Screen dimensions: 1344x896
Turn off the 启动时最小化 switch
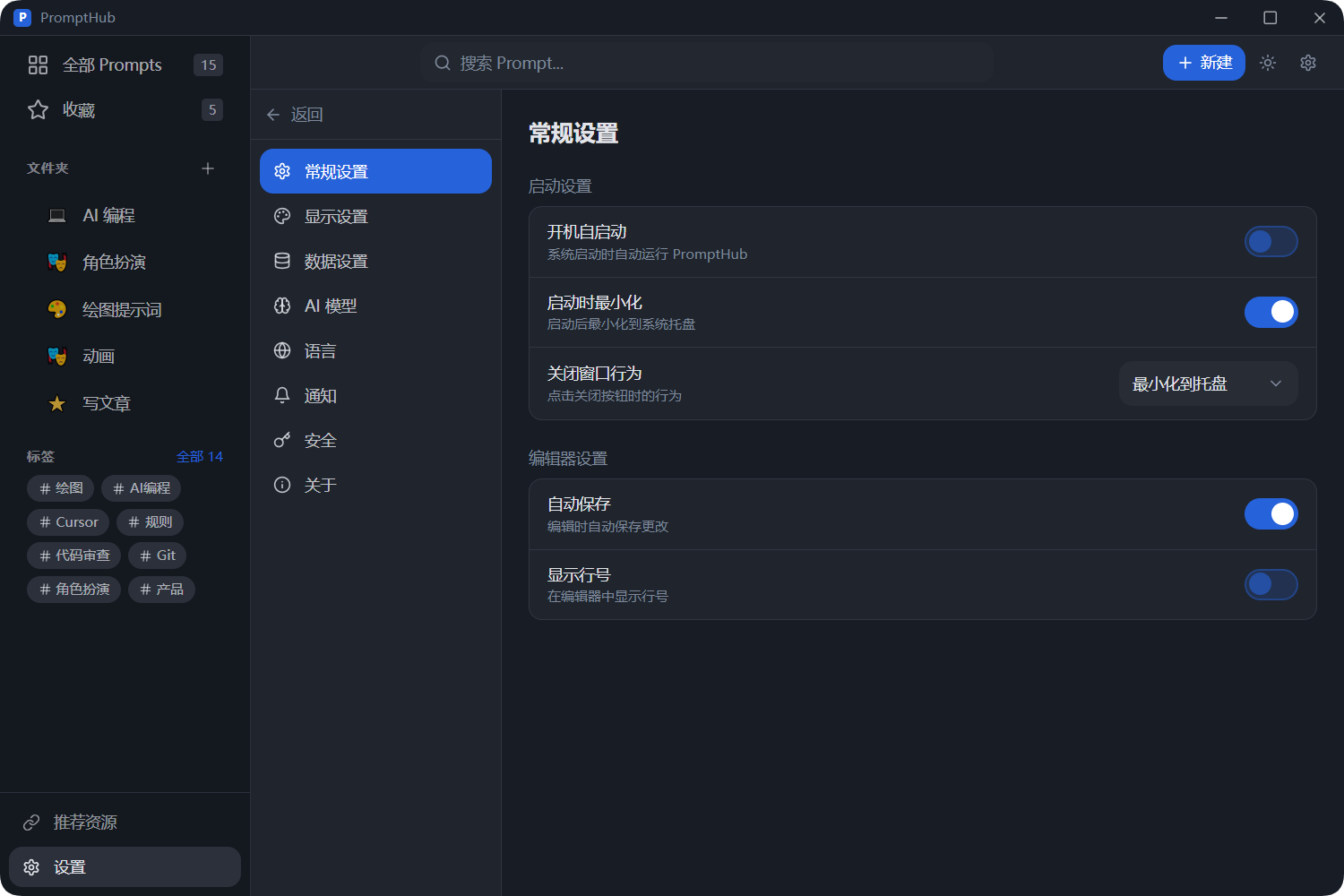1271,312
